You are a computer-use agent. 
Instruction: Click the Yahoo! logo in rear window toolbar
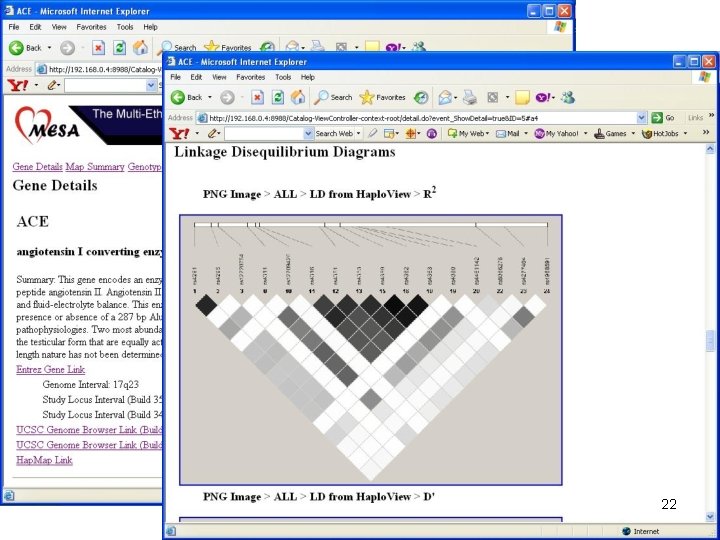click(18, 85)
